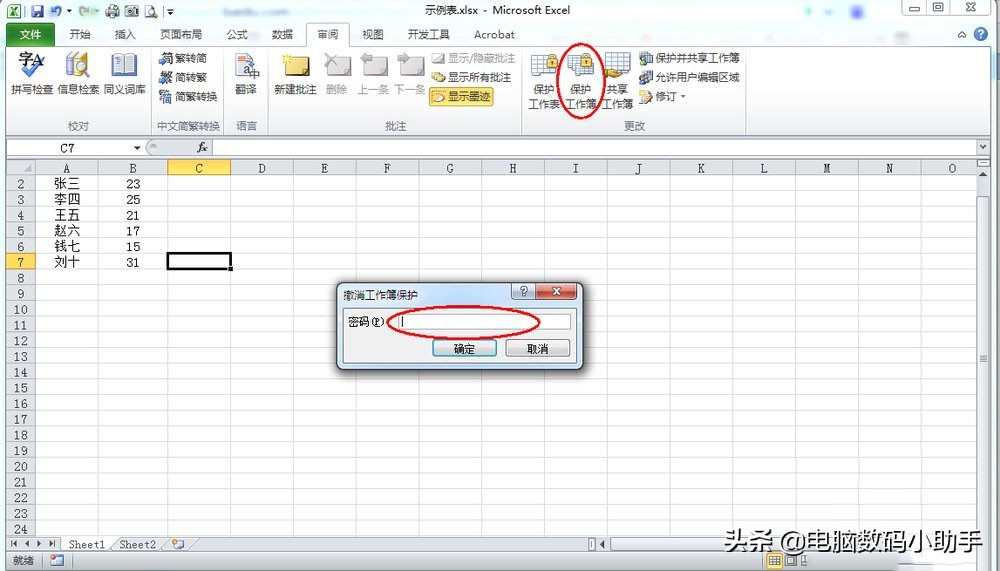Click 确定 in the unprotect workbook dialog
Screen dimensions: 1000x571
pyautogui.click(x=464, y=348)
